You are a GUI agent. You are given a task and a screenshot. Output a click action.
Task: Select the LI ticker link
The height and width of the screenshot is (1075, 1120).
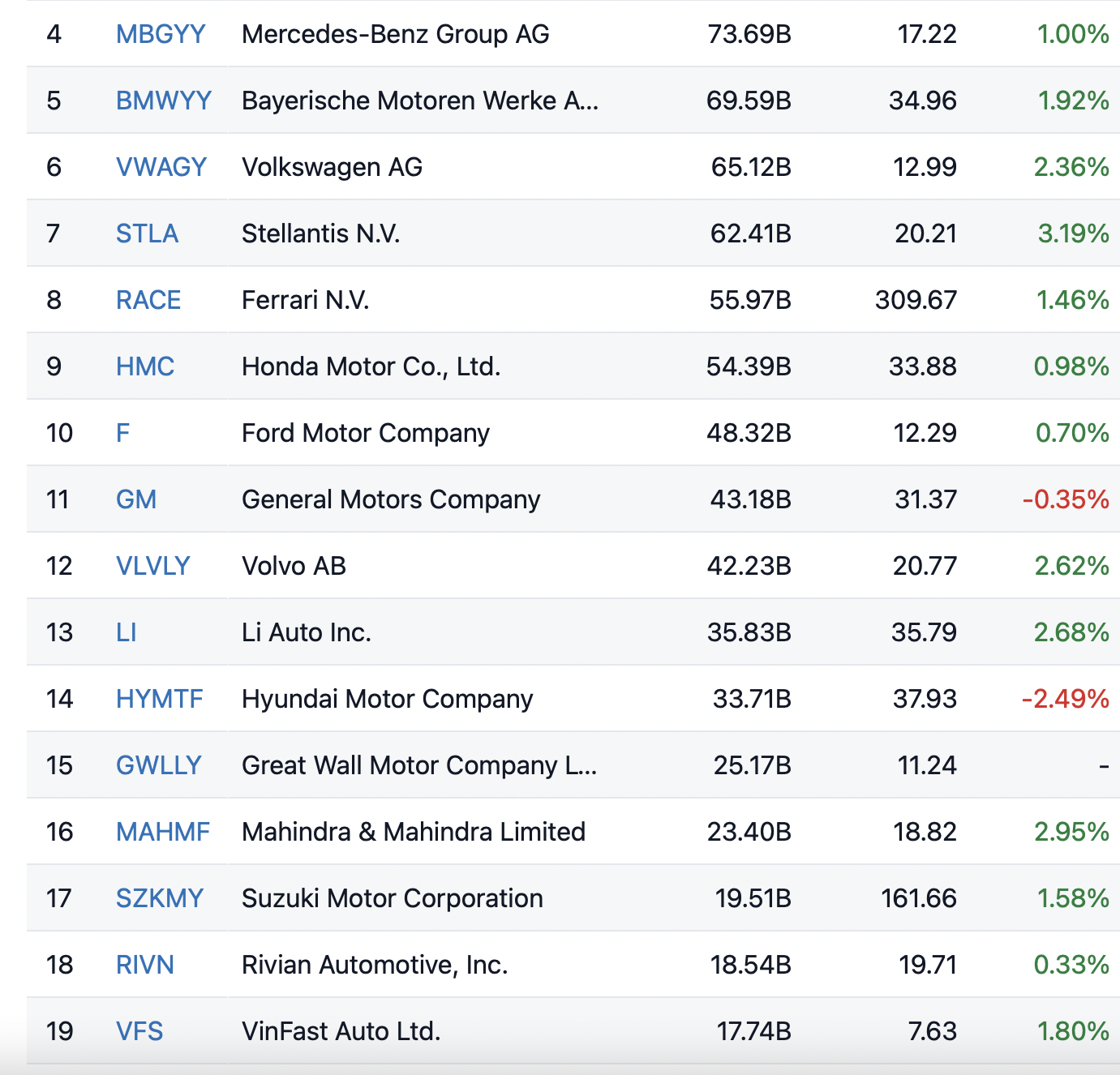tap(127, 632)
